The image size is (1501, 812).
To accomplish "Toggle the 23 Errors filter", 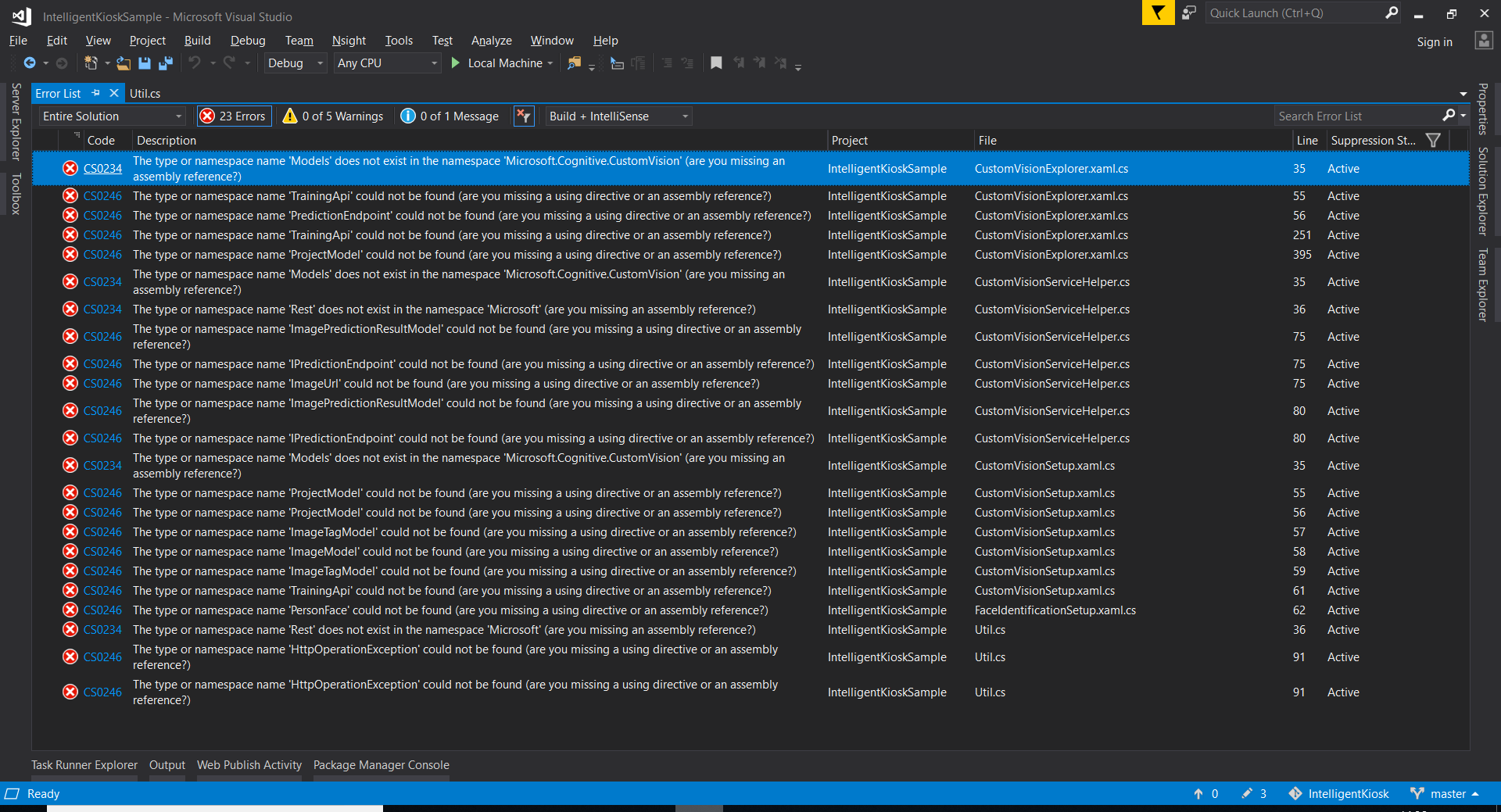I will (x=234, y=116).
